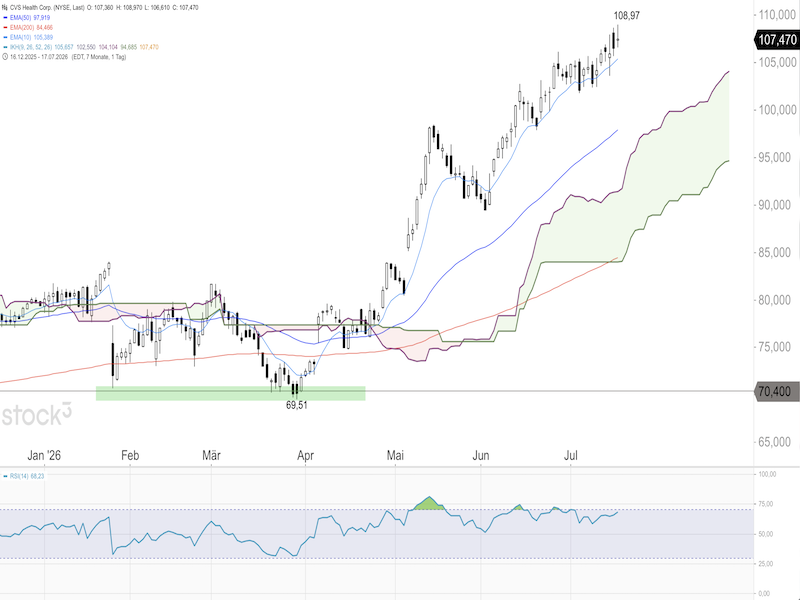Click the Apr time axis label
The image size is (800, 600).
(x=306, y=455)
